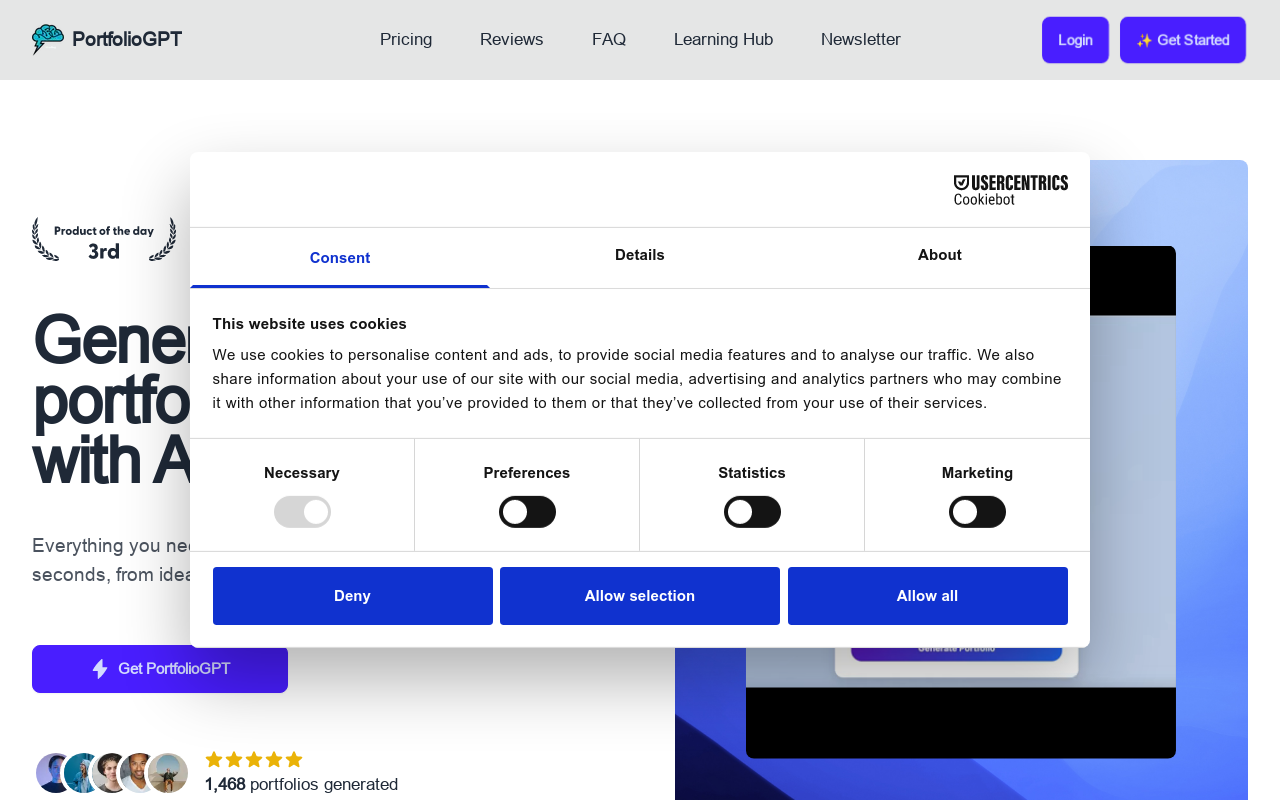The image size is (1280, 800).
Task: Open the Learning Hub link
Action: (723, 39)
